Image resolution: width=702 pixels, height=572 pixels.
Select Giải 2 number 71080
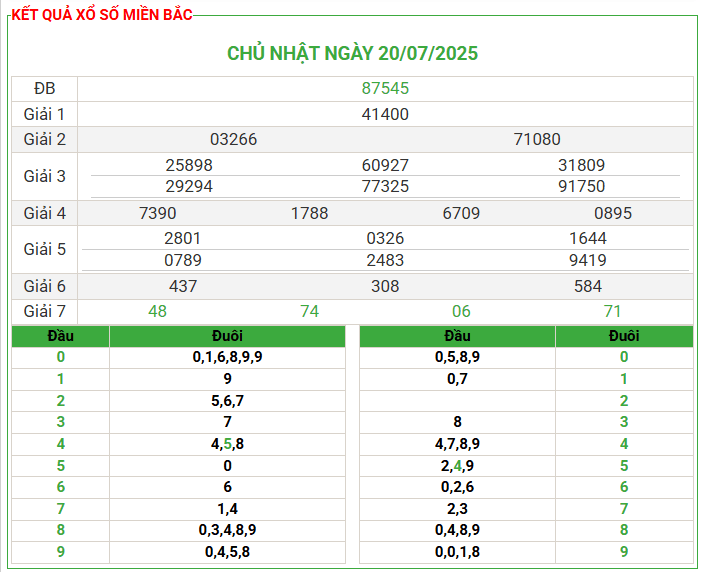[537, 139]
